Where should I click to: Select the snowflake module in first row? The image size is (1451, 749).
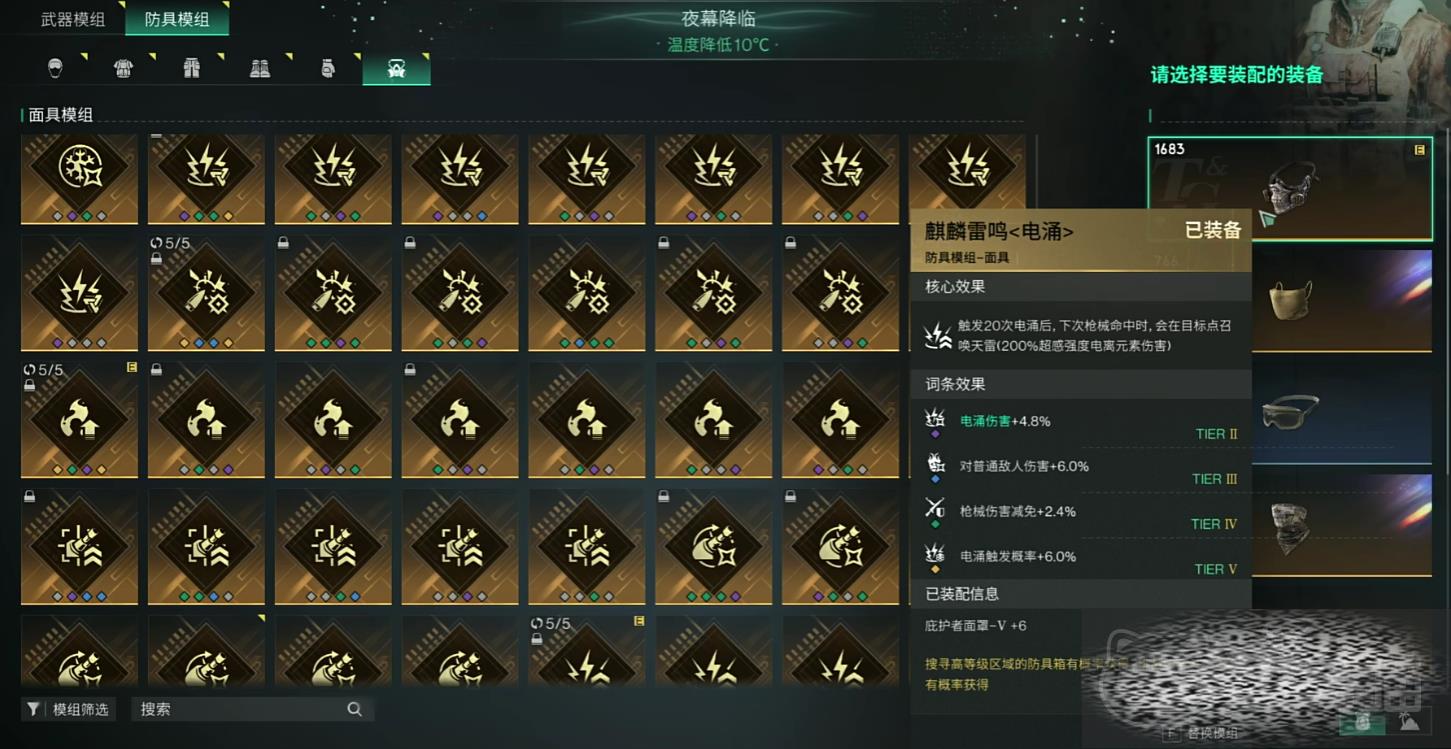79,179
